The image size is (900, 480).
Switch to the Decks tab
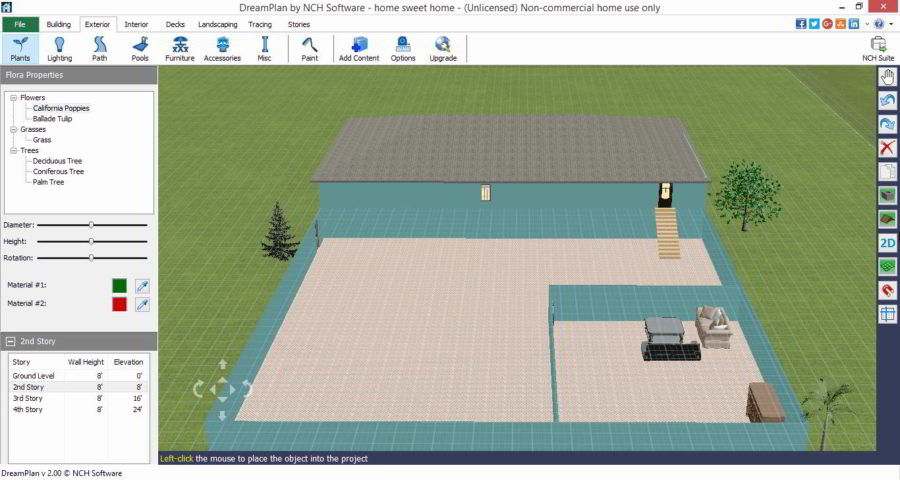(x=175, y=24)
